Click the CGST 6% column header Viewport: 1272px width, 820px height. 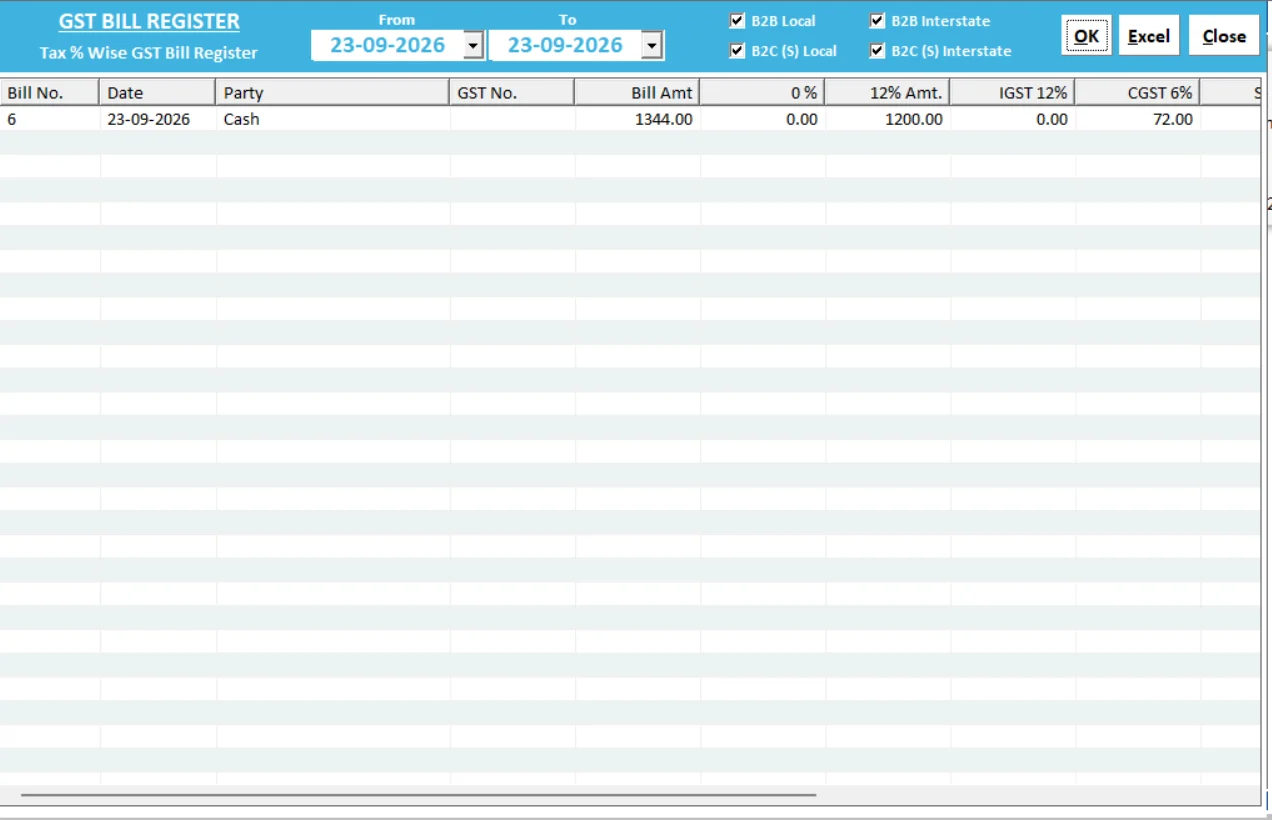[1137, 93]
